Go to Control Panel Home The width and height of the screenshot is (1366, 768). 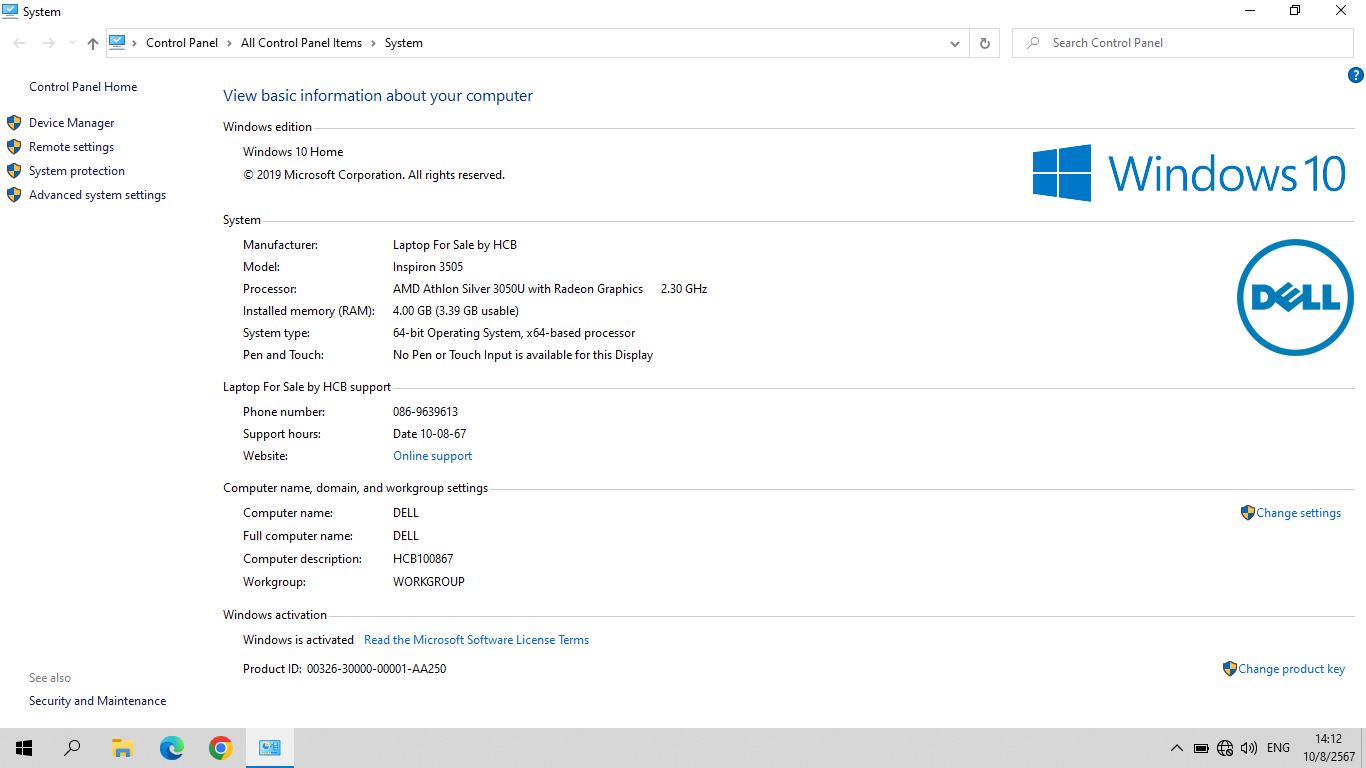(83, 87)
